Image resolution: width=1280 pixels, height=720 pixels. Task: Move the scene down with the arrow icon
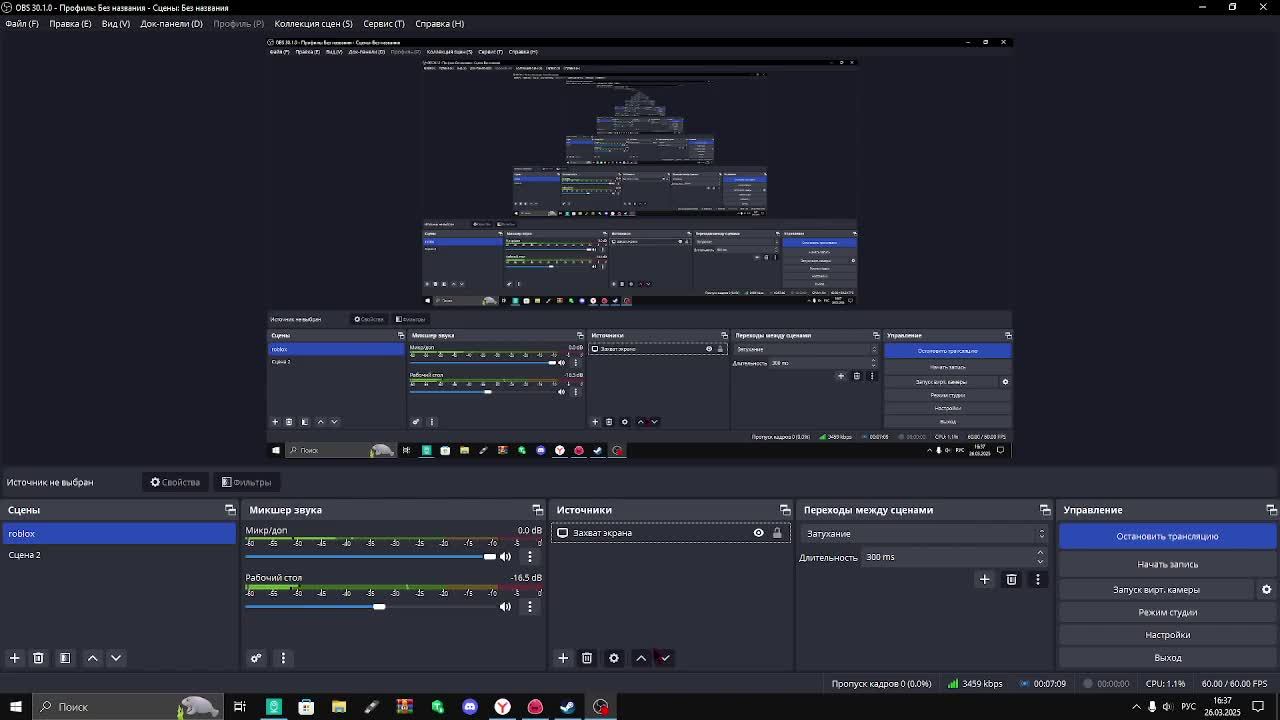point(116,658)
